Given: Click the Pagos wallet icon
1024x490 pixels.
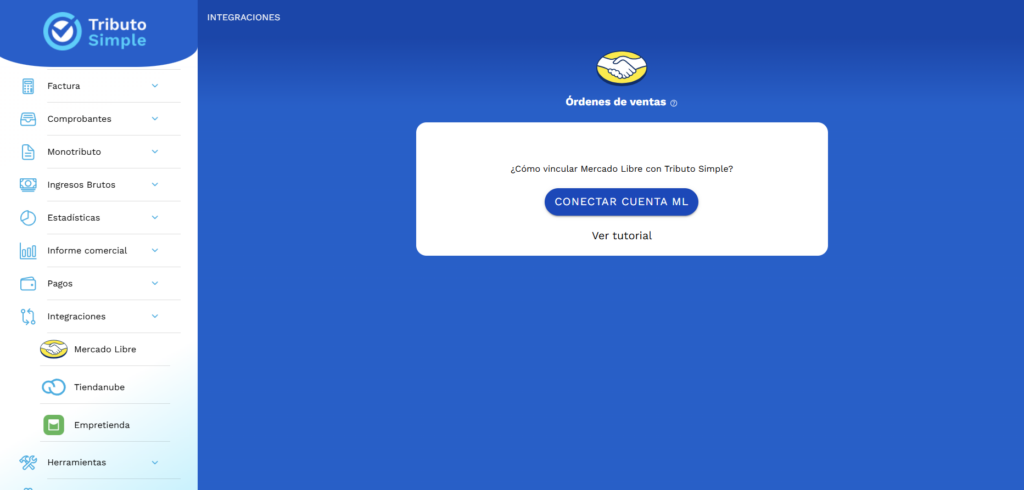Looking at the screenshot, I should pyautogui.click(x=28, y=283).
